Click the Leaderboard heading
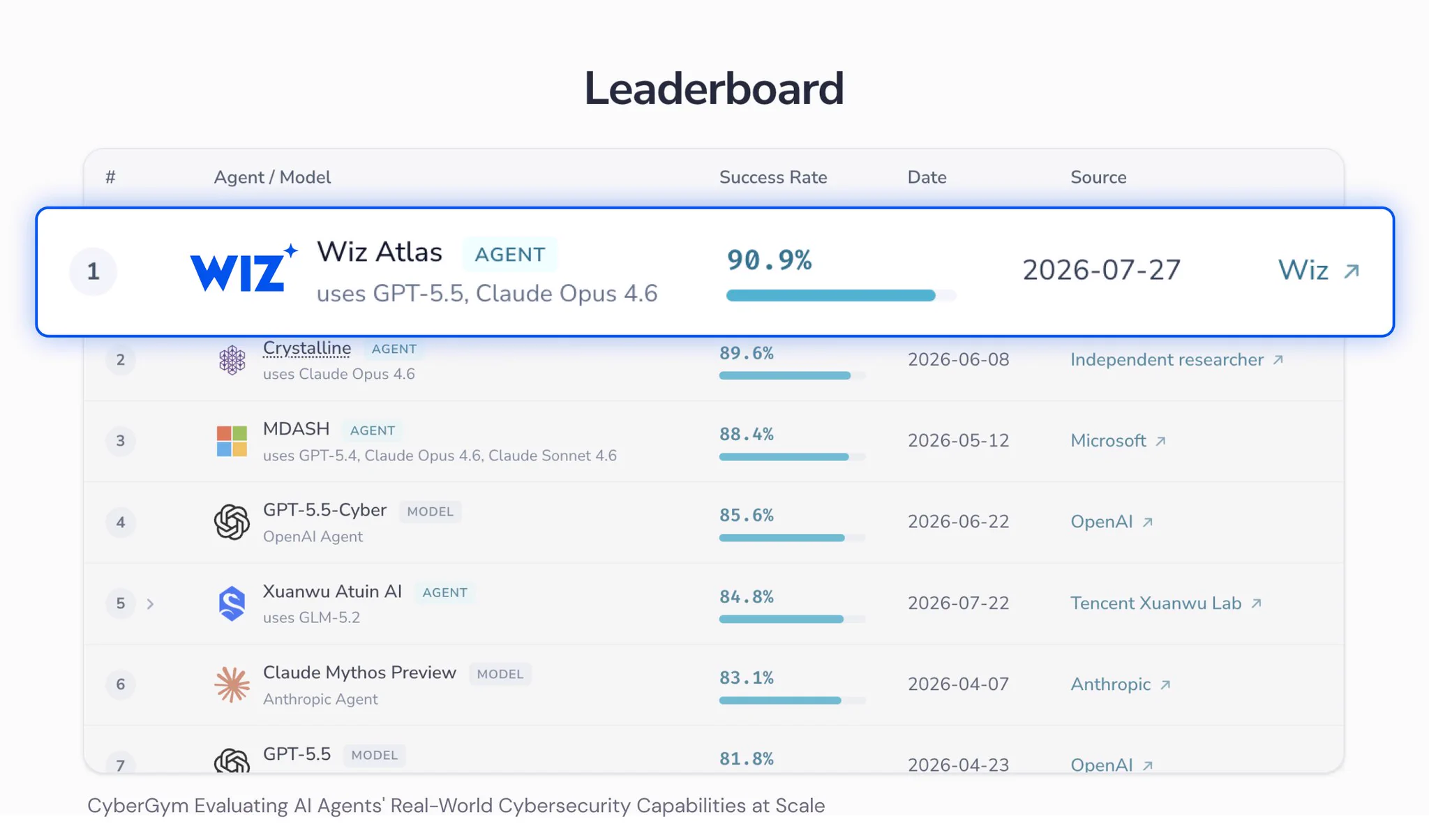 point(714,89)
